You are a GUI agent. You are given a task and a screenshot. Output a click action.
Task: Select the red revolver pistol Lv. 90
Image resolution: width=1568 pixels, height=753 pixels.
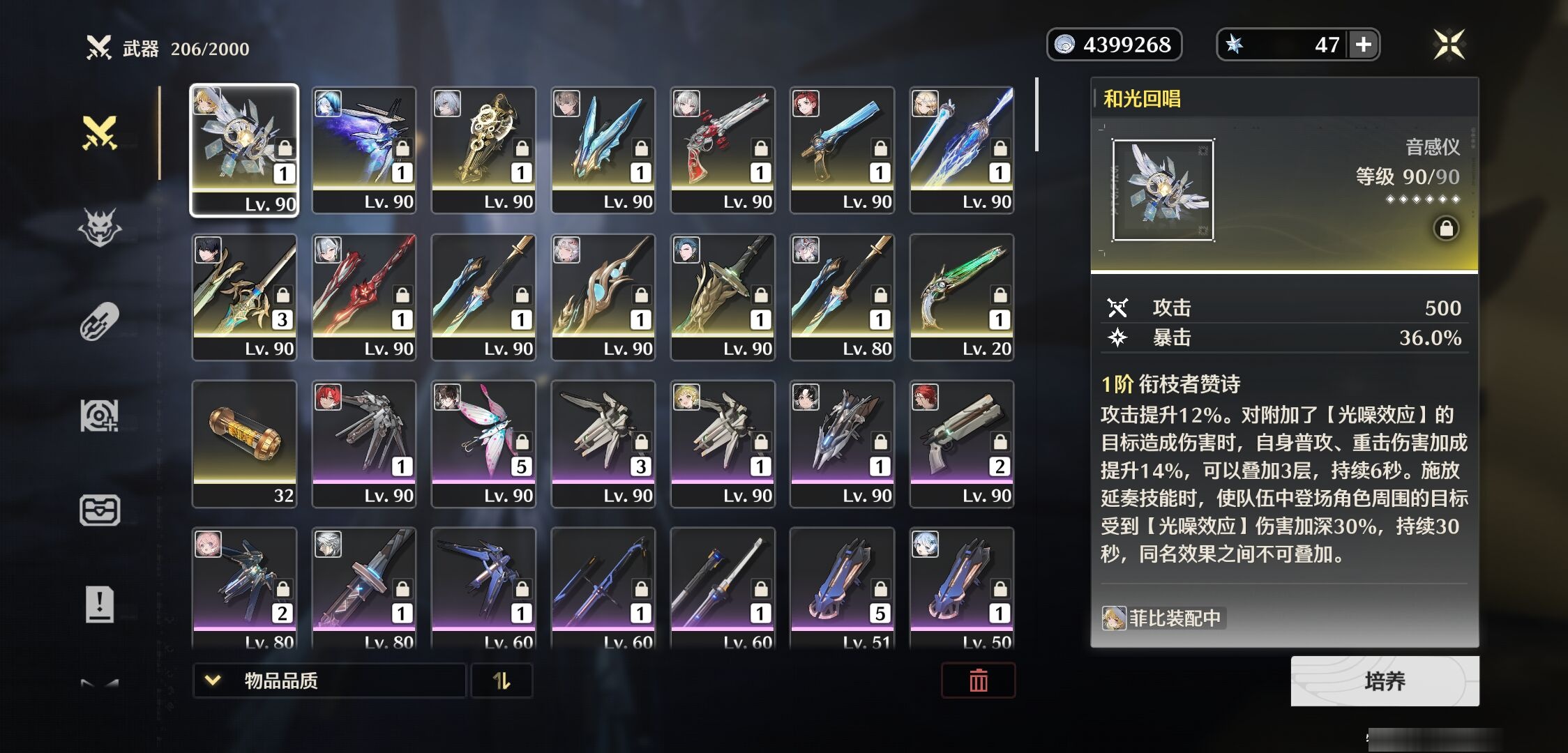pyautogui.click(x=723, y=150)
